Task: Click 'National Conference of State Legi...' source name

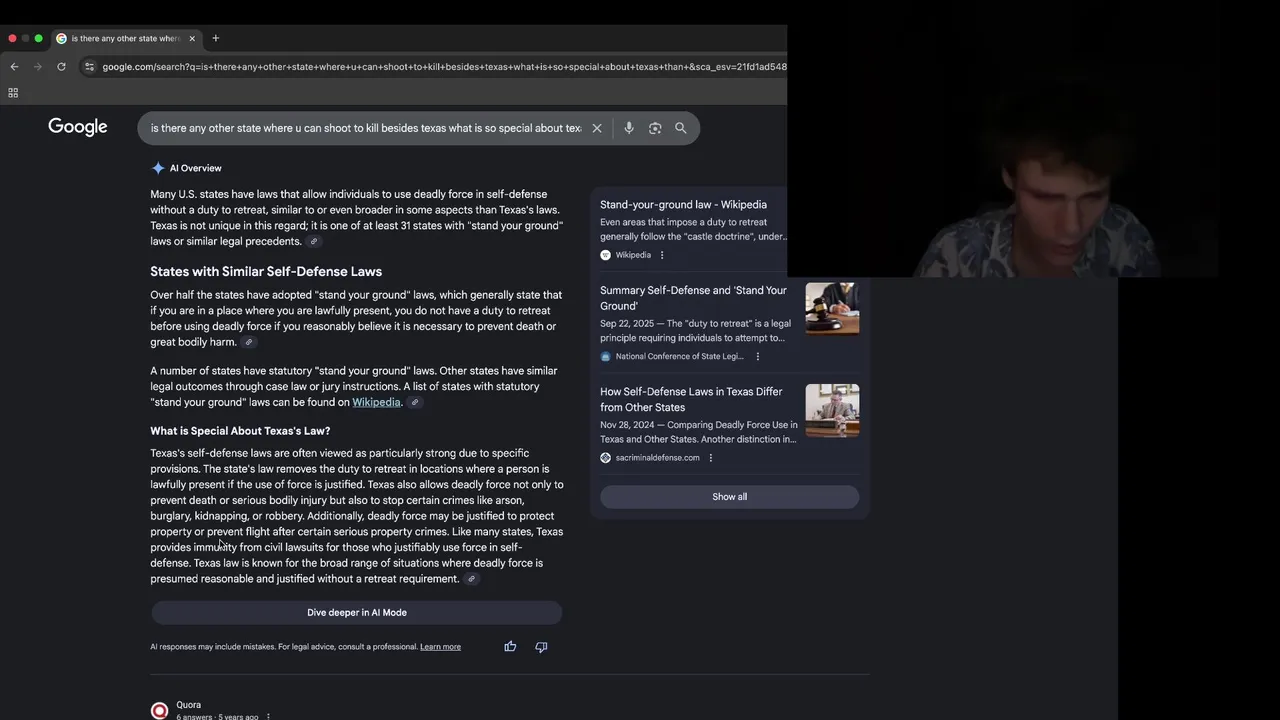Action: coord(679,357)
